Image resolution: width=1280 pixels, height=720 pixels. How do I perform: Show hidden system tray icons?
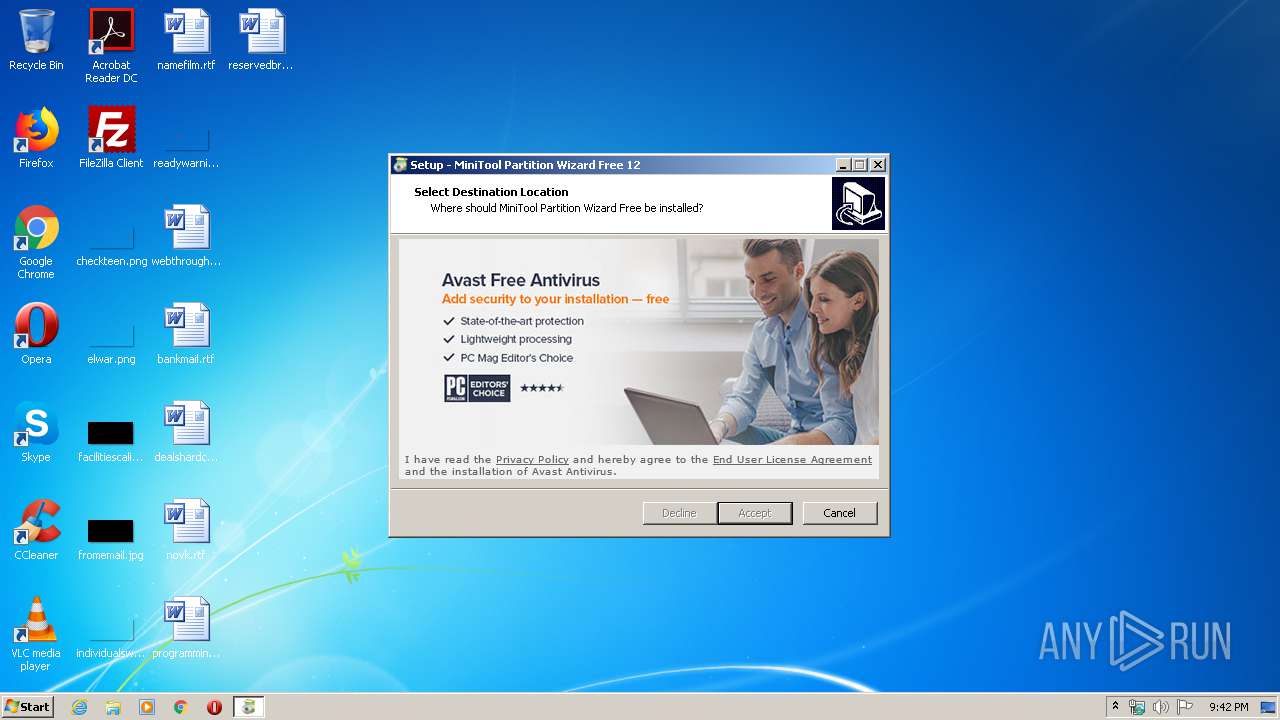point(1116,707)
